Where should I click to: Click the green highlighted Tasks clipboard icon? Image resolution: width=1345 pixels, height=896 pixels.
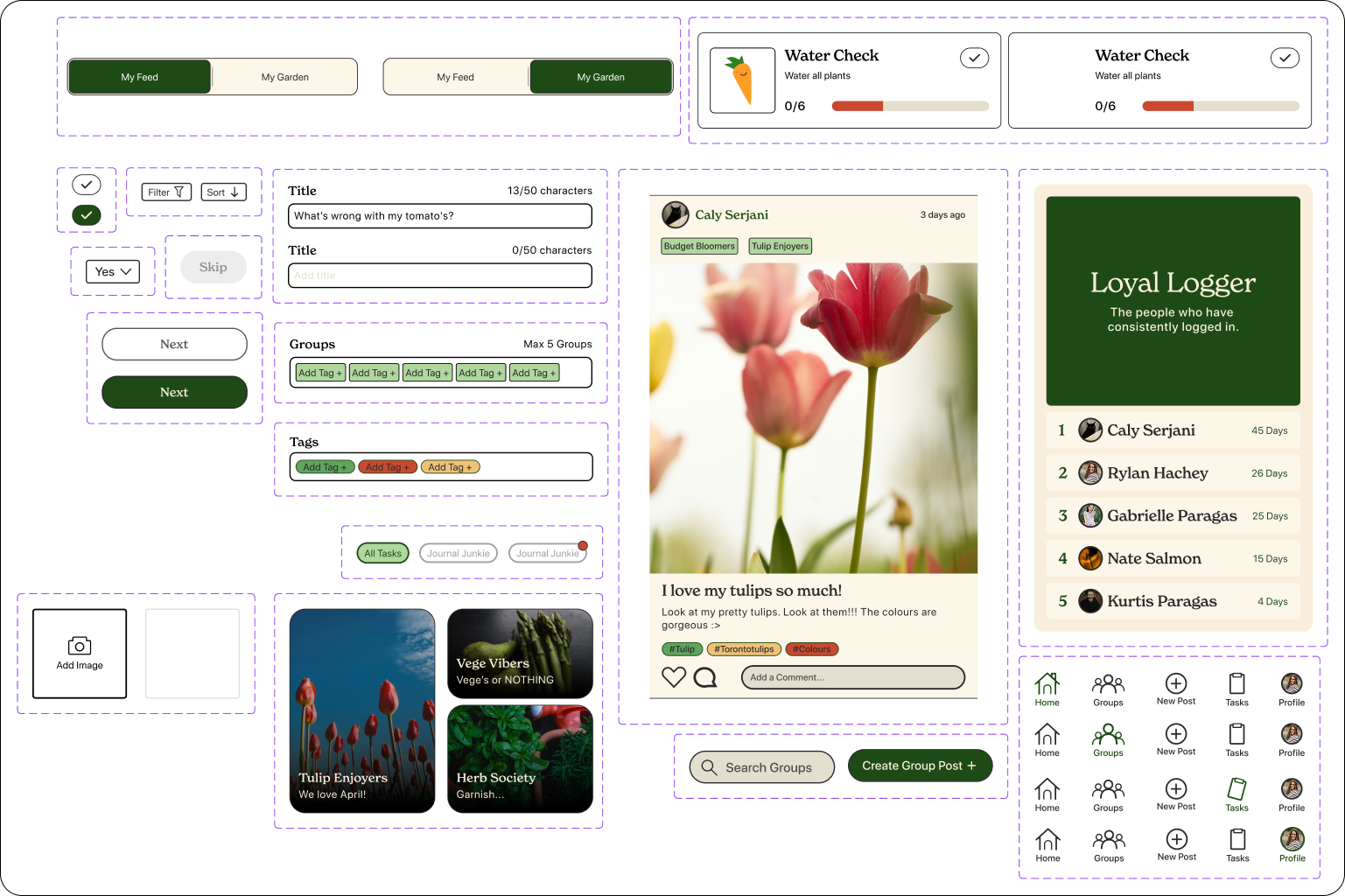[1236, 788]
